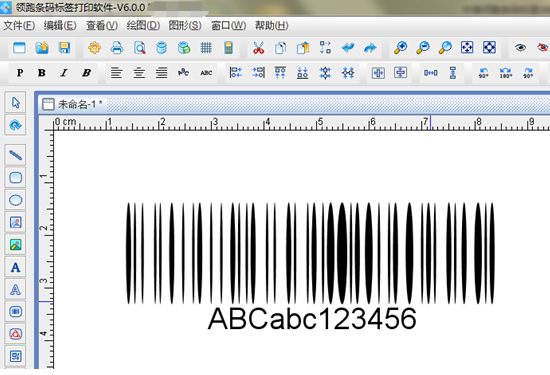Select the text 'A' tool in sidebar
550x375 pixels.
(15, 267)
